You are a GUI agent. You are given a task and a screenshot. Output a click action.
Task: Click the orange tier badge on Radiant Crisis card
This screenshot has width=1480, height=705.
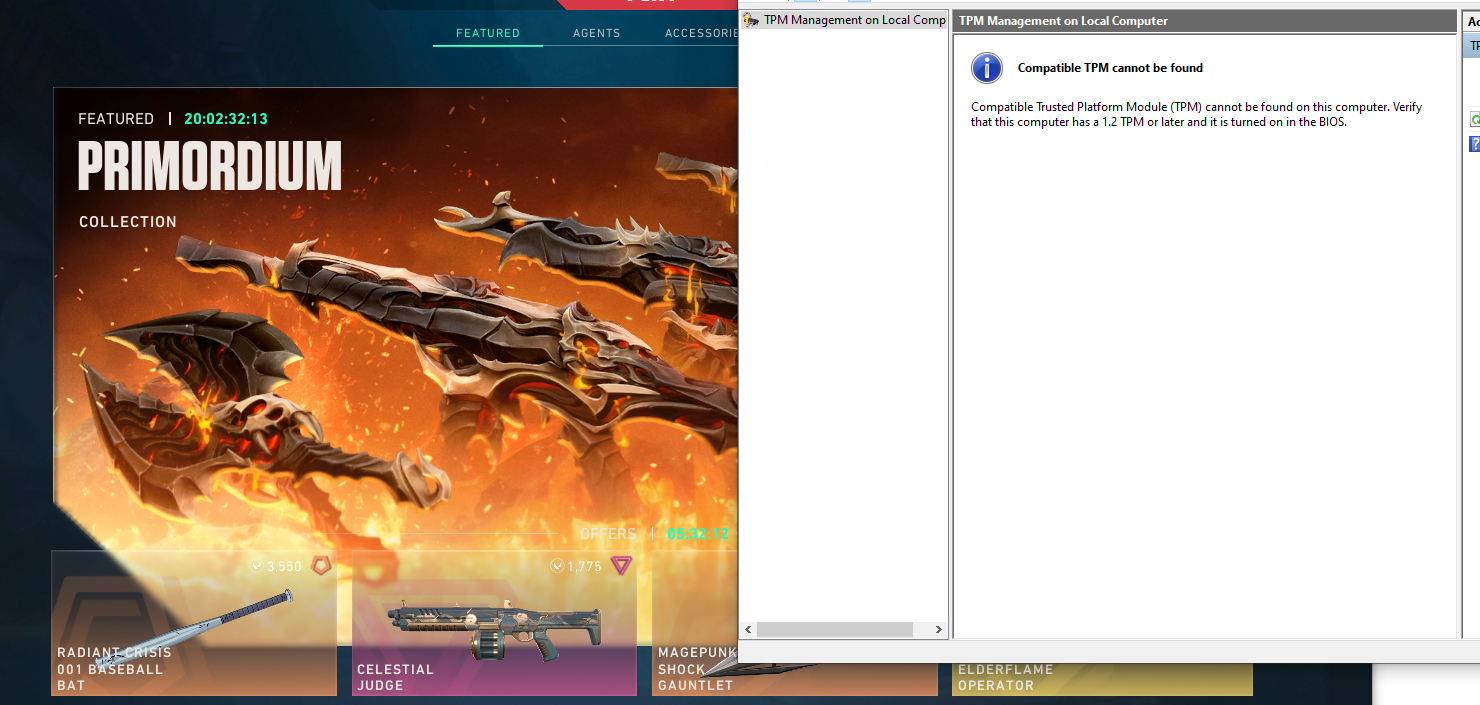coord(319,566)
